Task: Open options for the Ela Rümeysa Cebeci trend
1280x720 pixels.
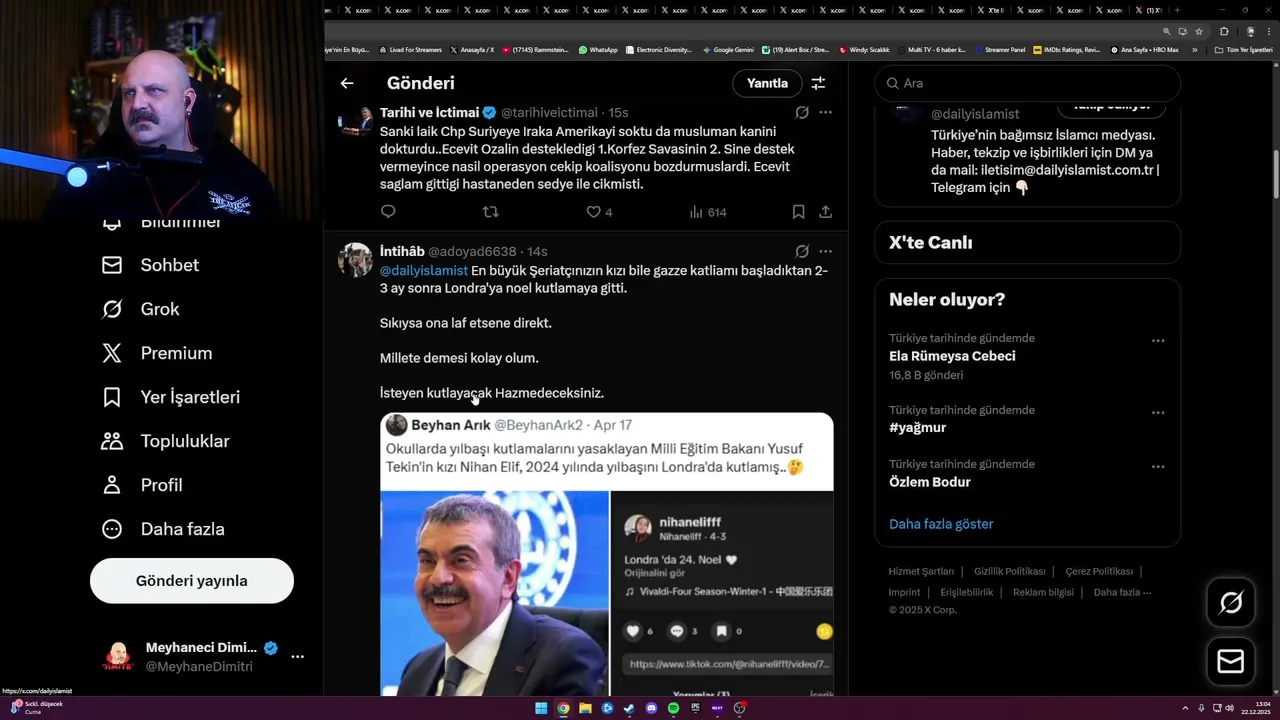Action: tap(1158, 341)
